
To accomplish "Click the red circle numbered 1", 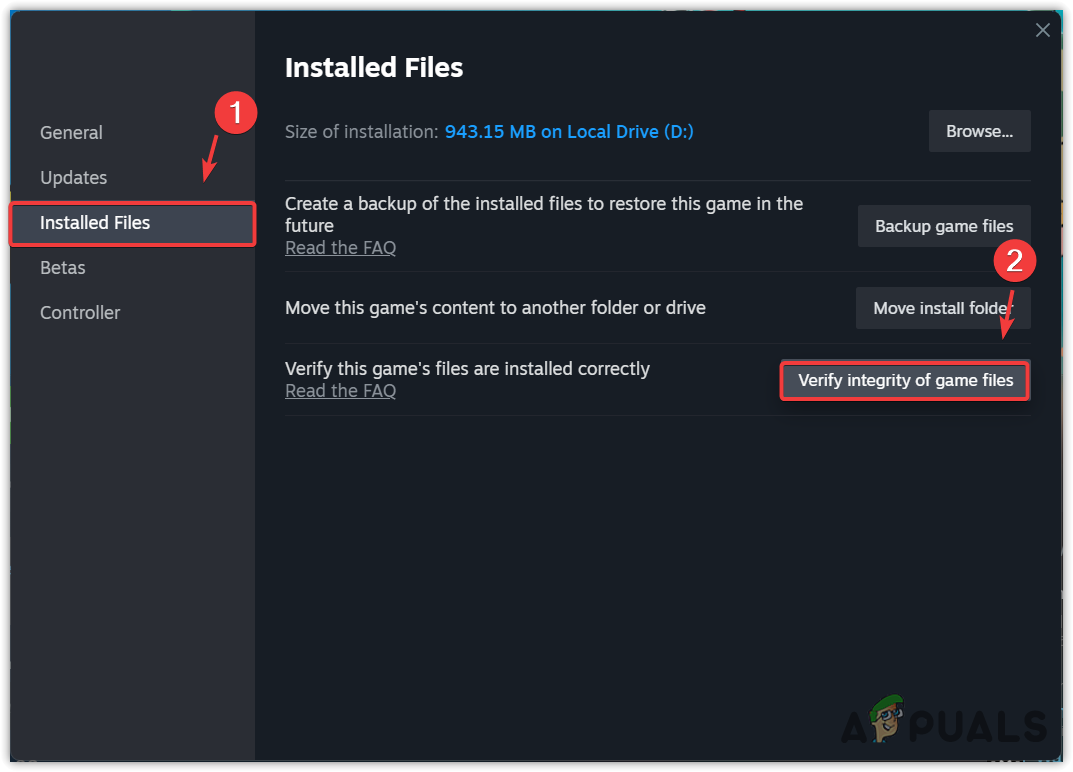I will (236, 113).
